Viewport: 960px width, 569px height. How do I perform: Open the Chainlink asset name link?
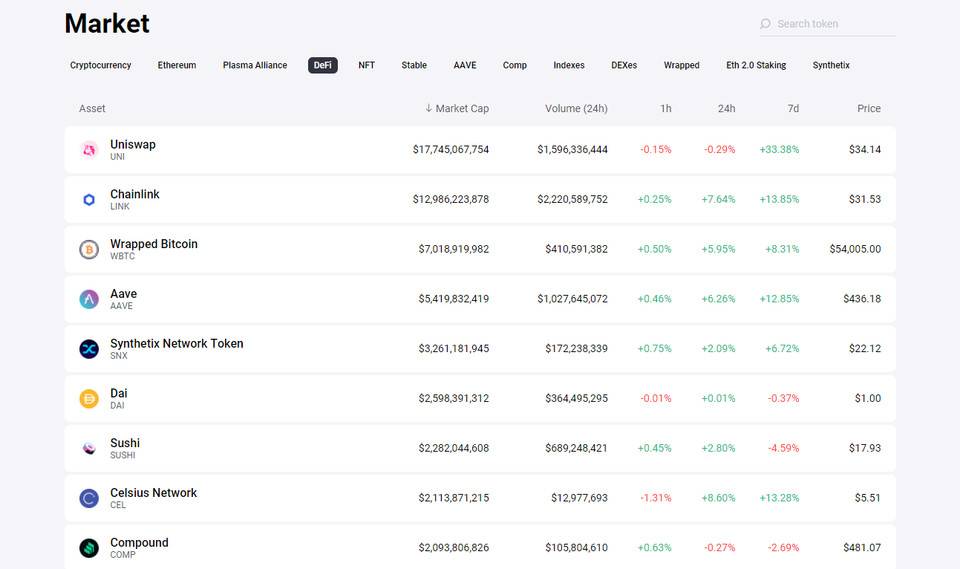[135, 194]
